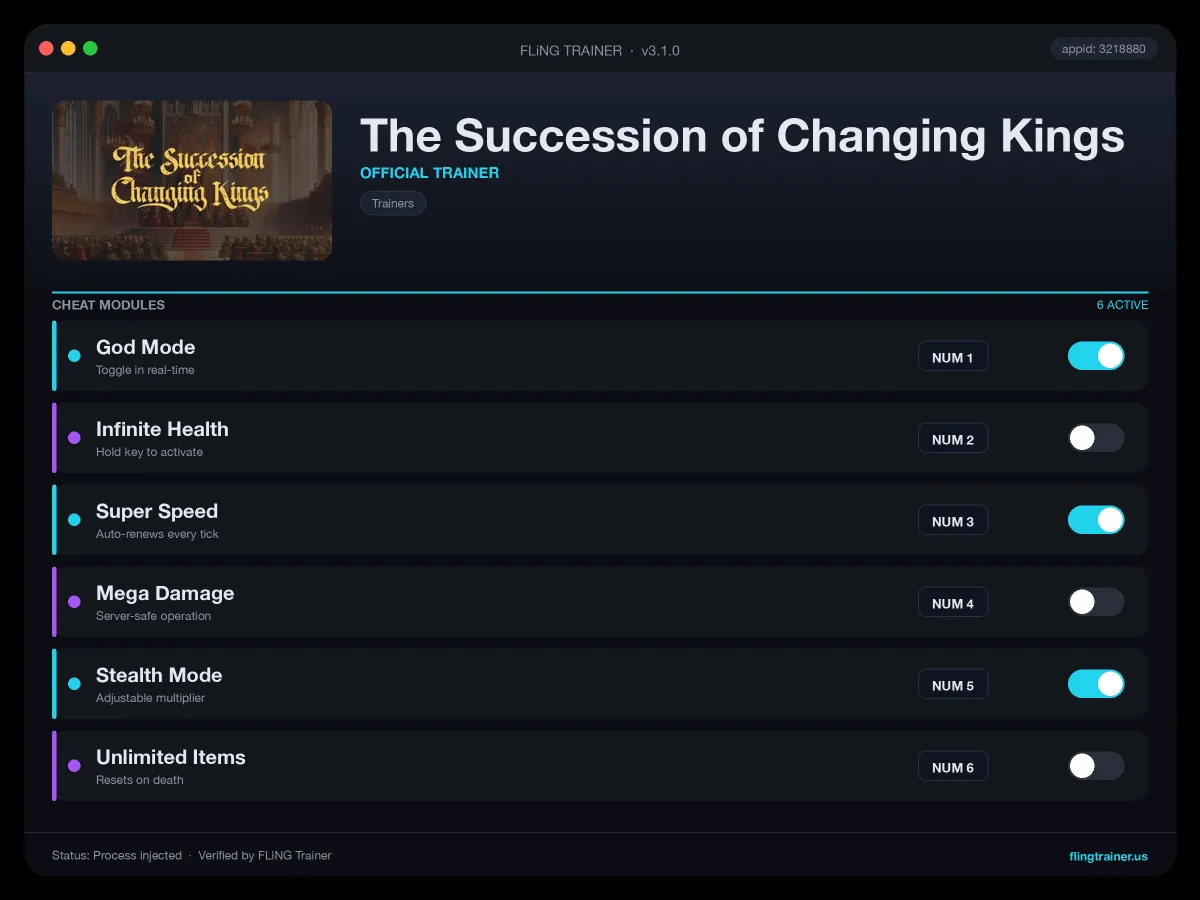Screen dimensions: 1200x900
Task: Click the 6 ACTIVE counter label
Action: [x=1122, y=305]
